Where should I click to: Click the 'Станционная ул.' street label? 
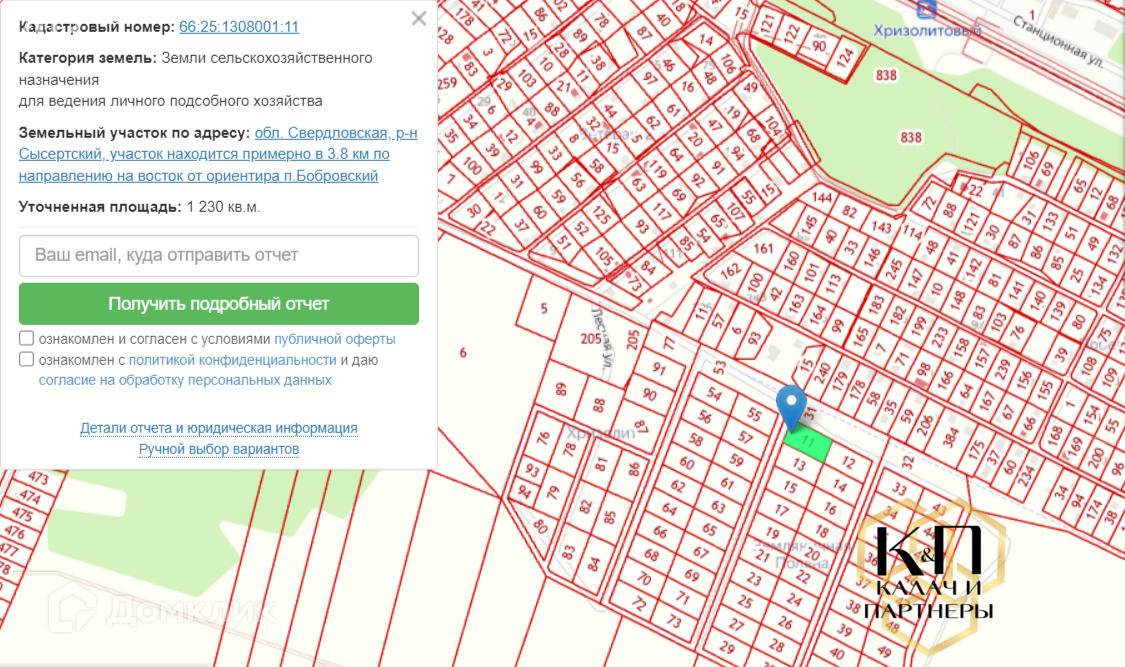click(x=1058, y=41)
